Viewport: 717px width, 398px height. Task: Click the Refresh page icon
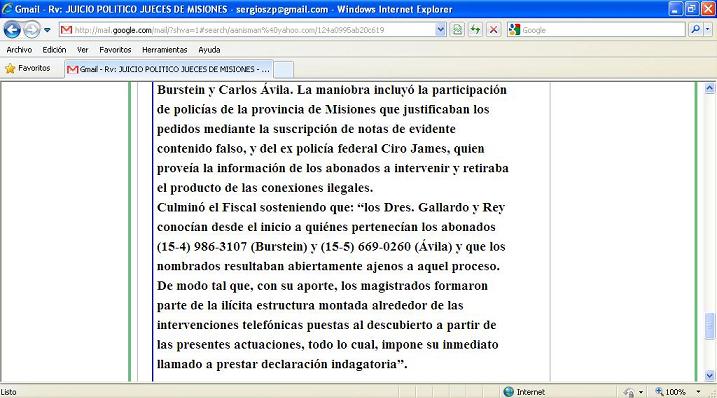pos(475,30)
